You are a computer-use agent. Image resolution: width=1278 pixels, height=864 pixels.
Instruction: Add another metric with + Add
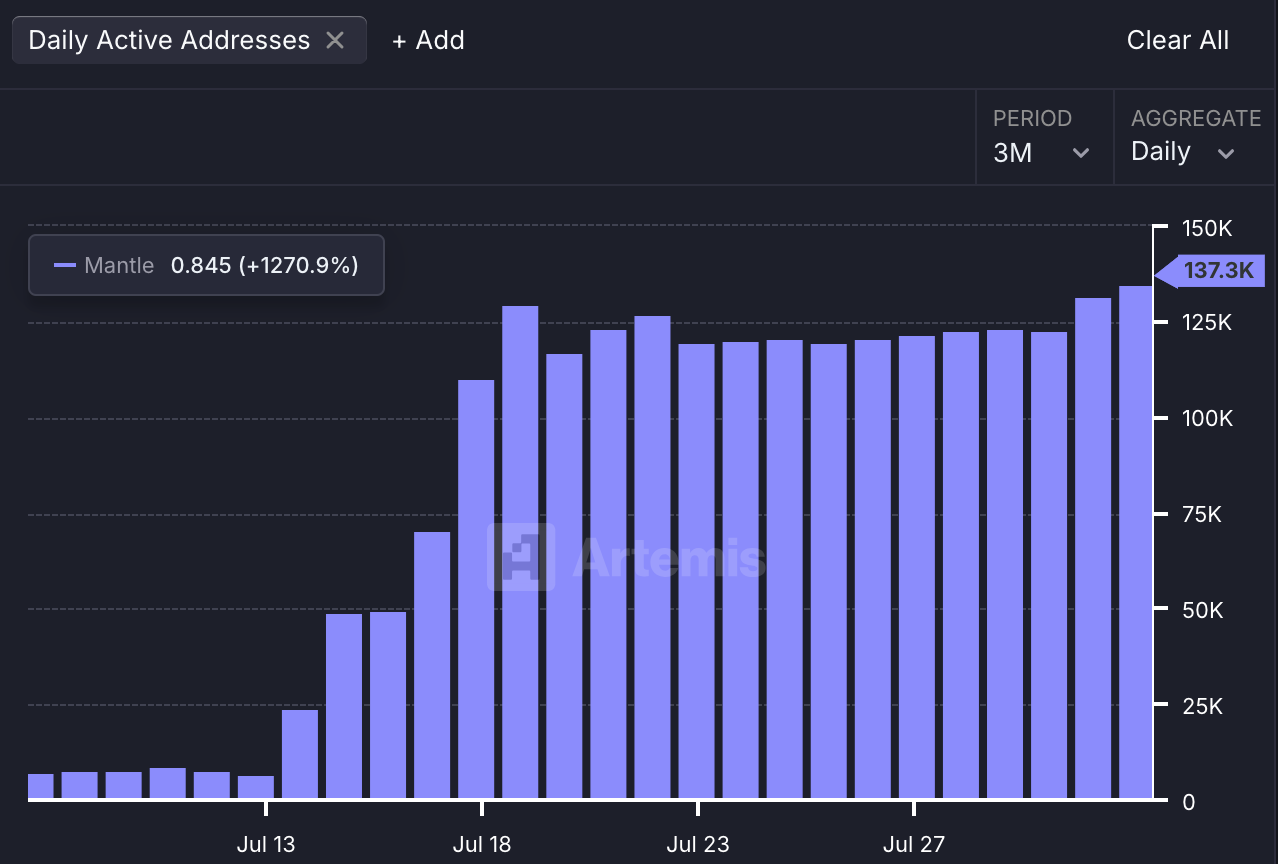click(428, 40)
